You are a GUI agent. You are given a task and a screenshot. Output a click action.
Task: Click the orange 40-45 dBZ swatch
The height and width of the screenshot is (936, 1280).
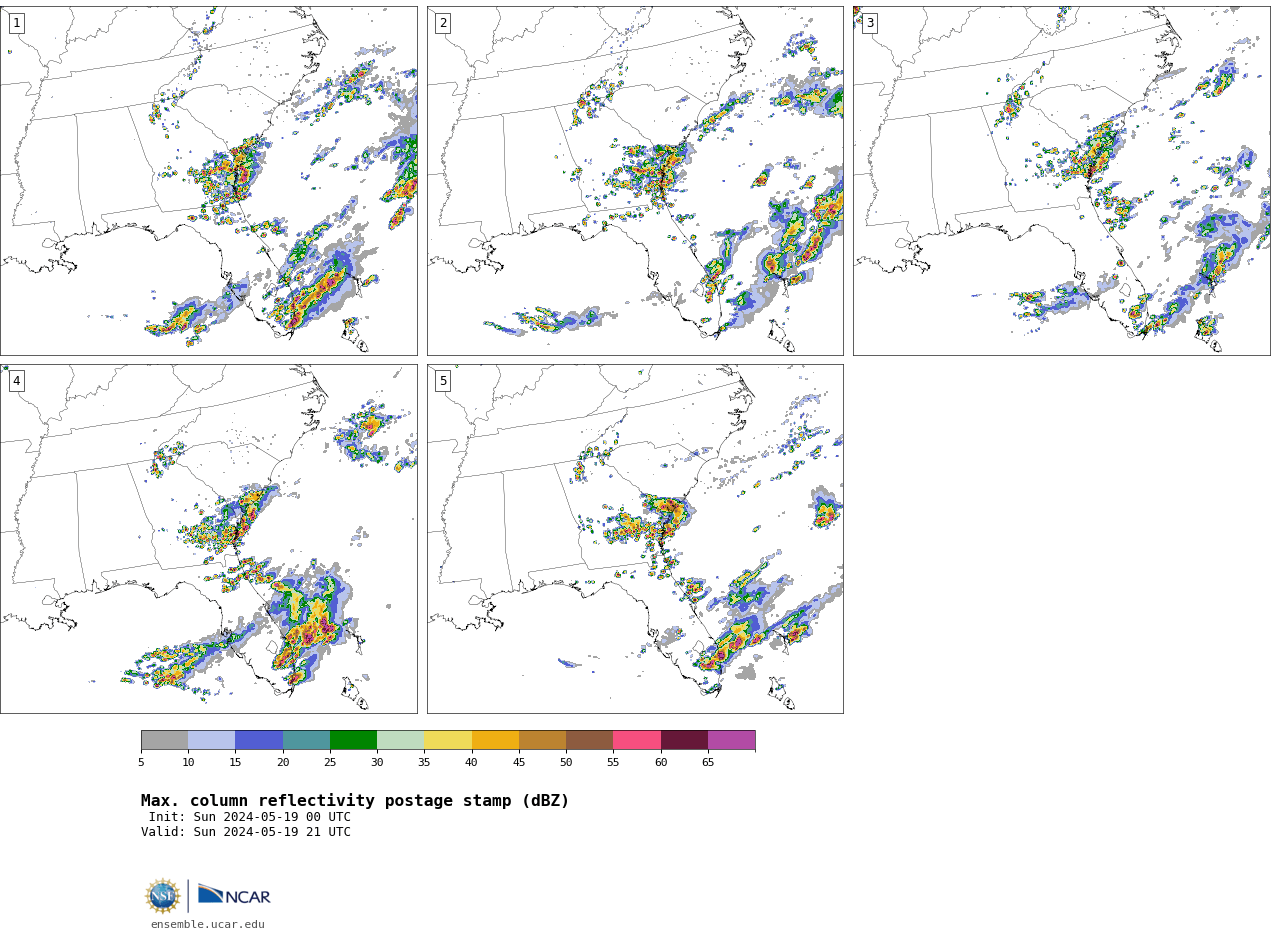495,740
